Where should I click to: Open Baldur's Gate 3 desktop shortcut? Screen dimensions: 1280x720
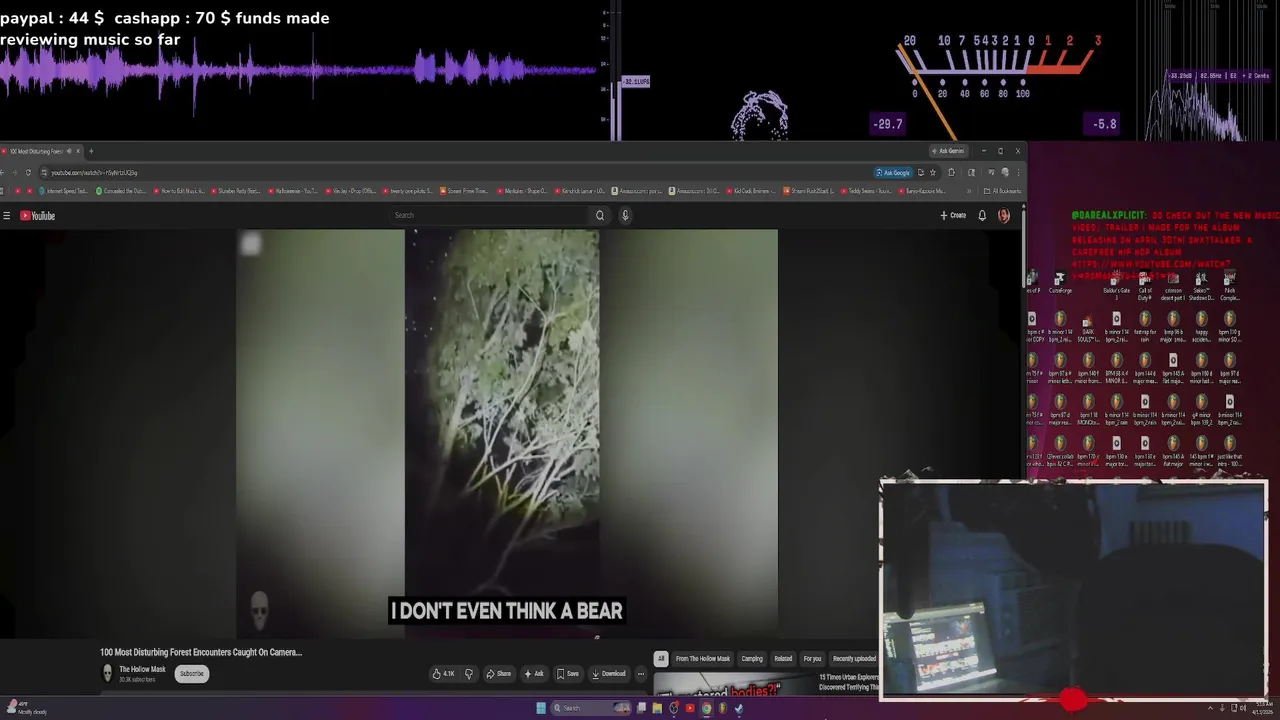coord(1116,287)
